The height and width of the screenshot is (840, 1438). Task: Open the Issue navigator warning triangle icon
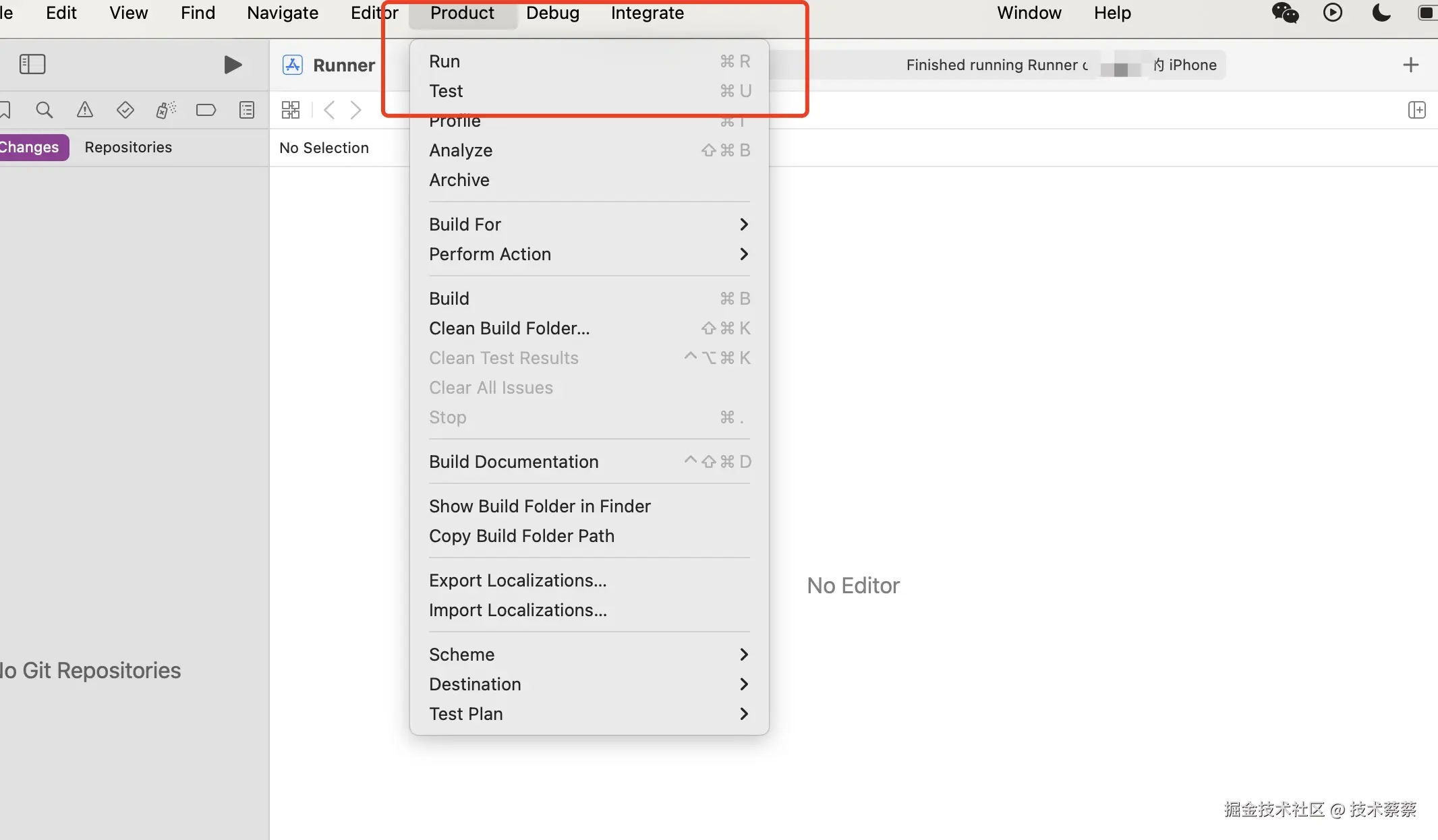[85, 110]
